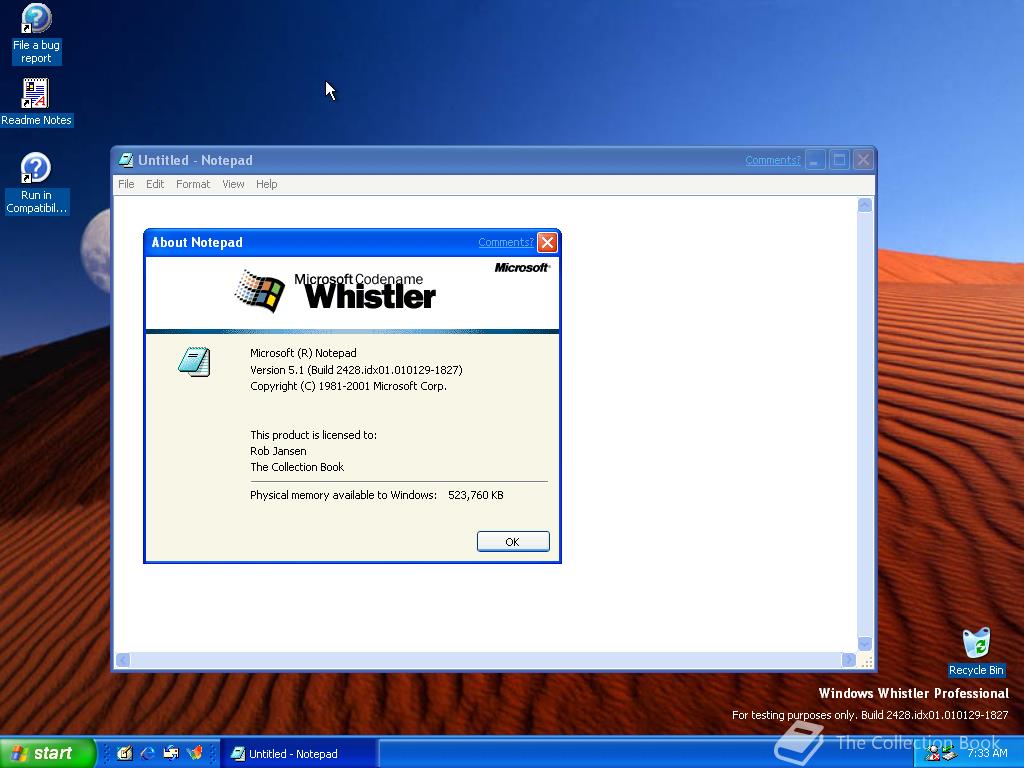1024x768 pixels.
Task: Open Run in Compatibility desktop shortcut
Action: click(36, 184)
